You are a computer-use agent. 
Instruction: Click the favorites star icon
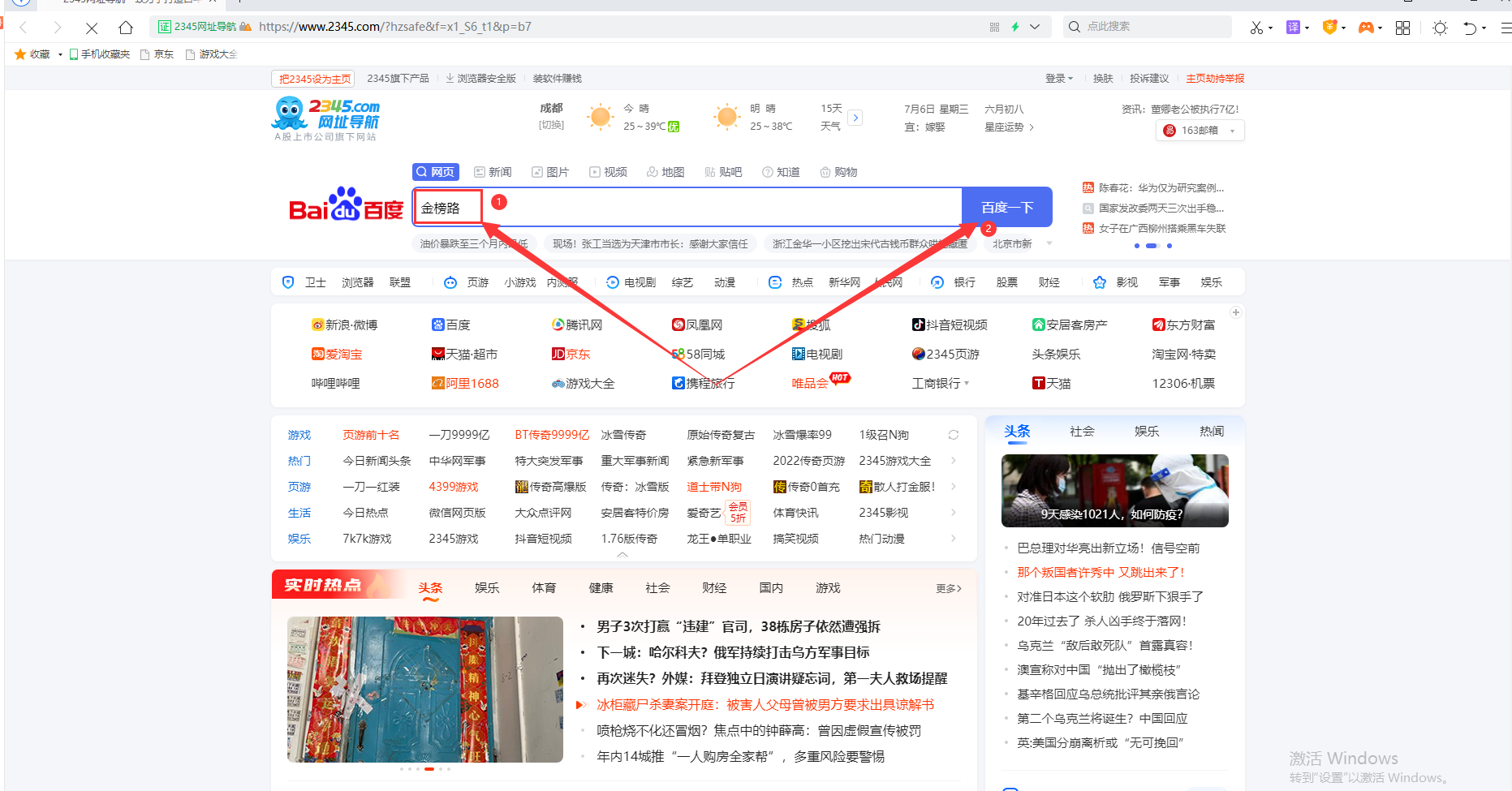(20, 54)
